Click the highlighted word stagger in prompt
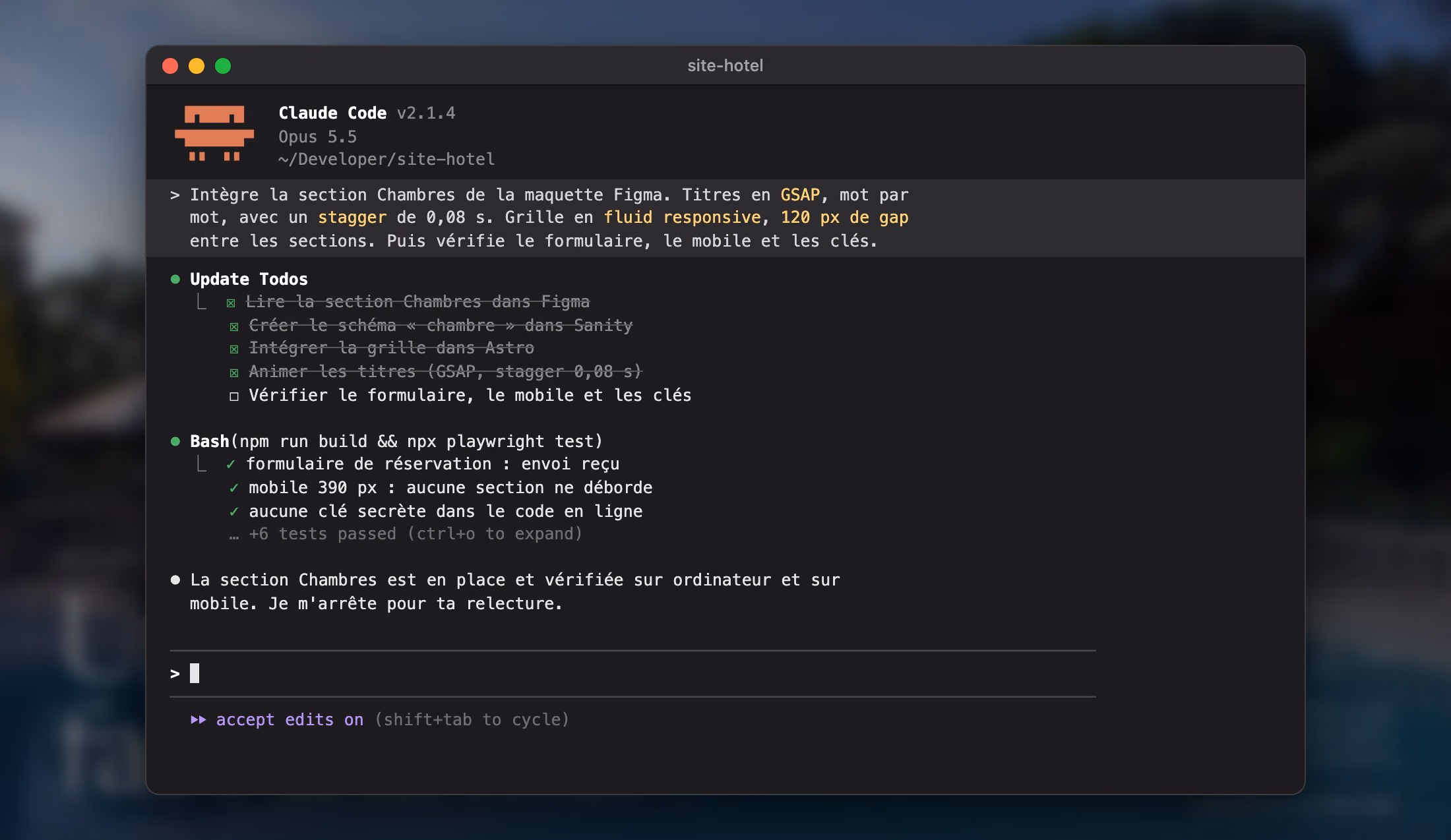The width and height of the screenshot is (1451, 840). point(352,217)
